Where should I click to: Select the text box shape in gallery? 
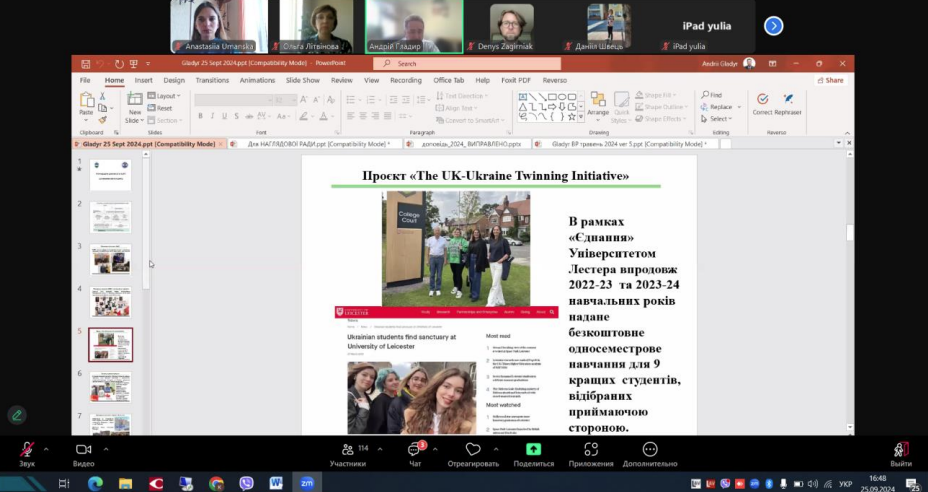523,97
